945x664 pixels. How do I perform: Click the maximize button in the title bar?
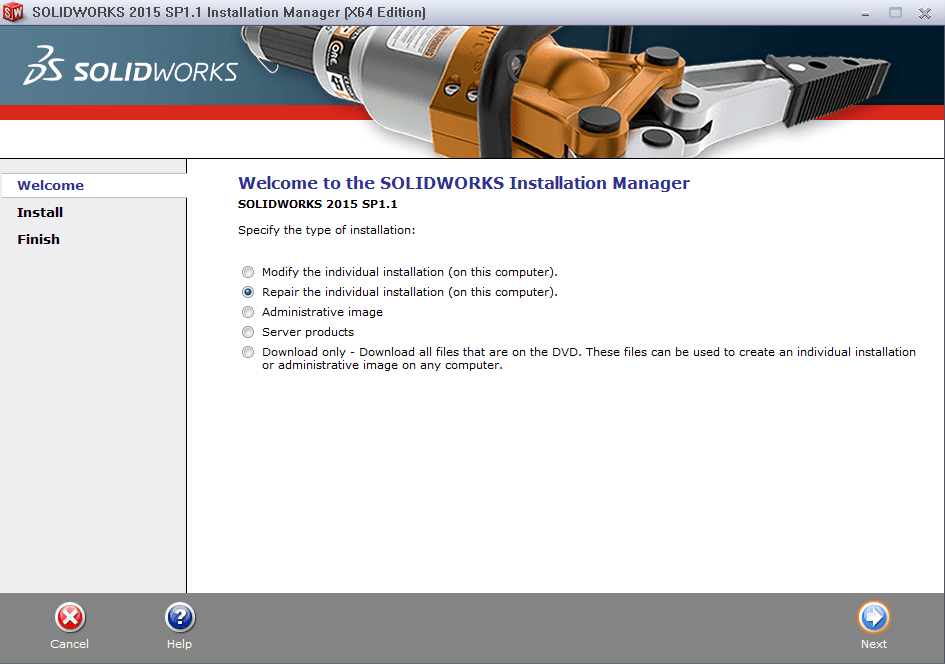(x=893, y=13)
